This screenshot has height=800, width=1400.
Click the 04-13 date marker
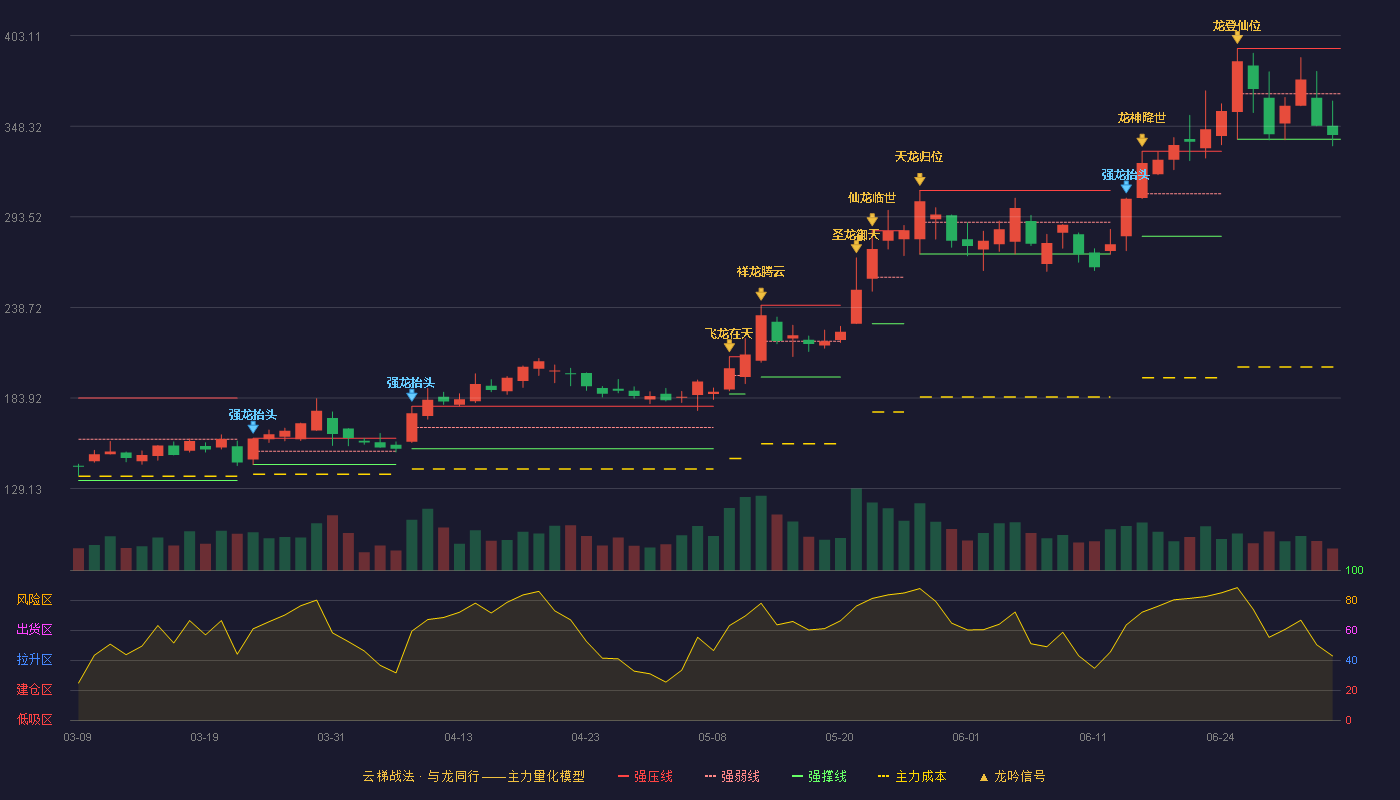[459, 737]
